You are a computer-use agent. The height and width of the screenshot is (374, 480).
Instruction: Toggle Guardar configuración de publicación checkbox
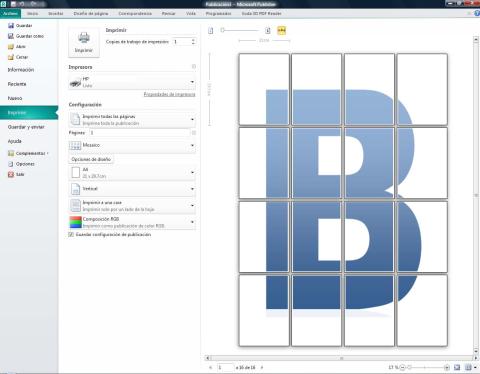tap(71, 235)
